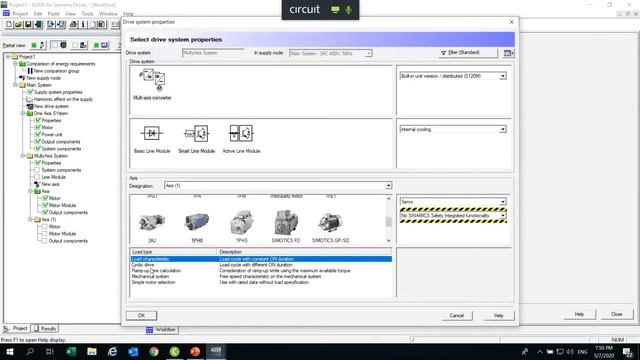Click the Windows Start button

pos(10,351)
